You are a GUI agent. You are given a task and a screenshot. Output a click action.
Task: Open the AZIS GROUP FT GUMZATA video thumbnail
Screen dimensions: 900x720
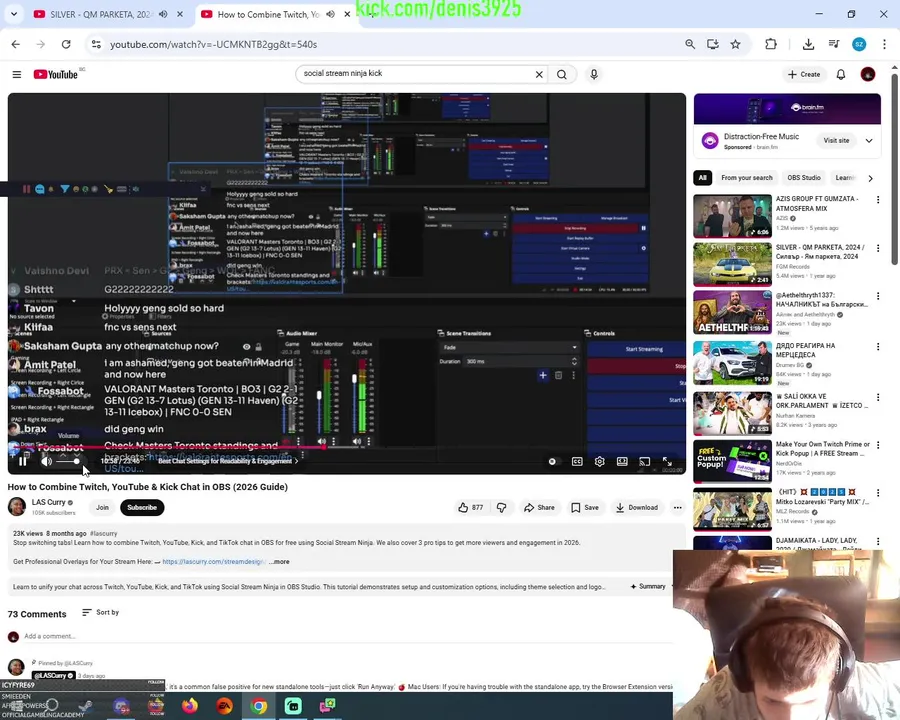click(x=732, y=216)
